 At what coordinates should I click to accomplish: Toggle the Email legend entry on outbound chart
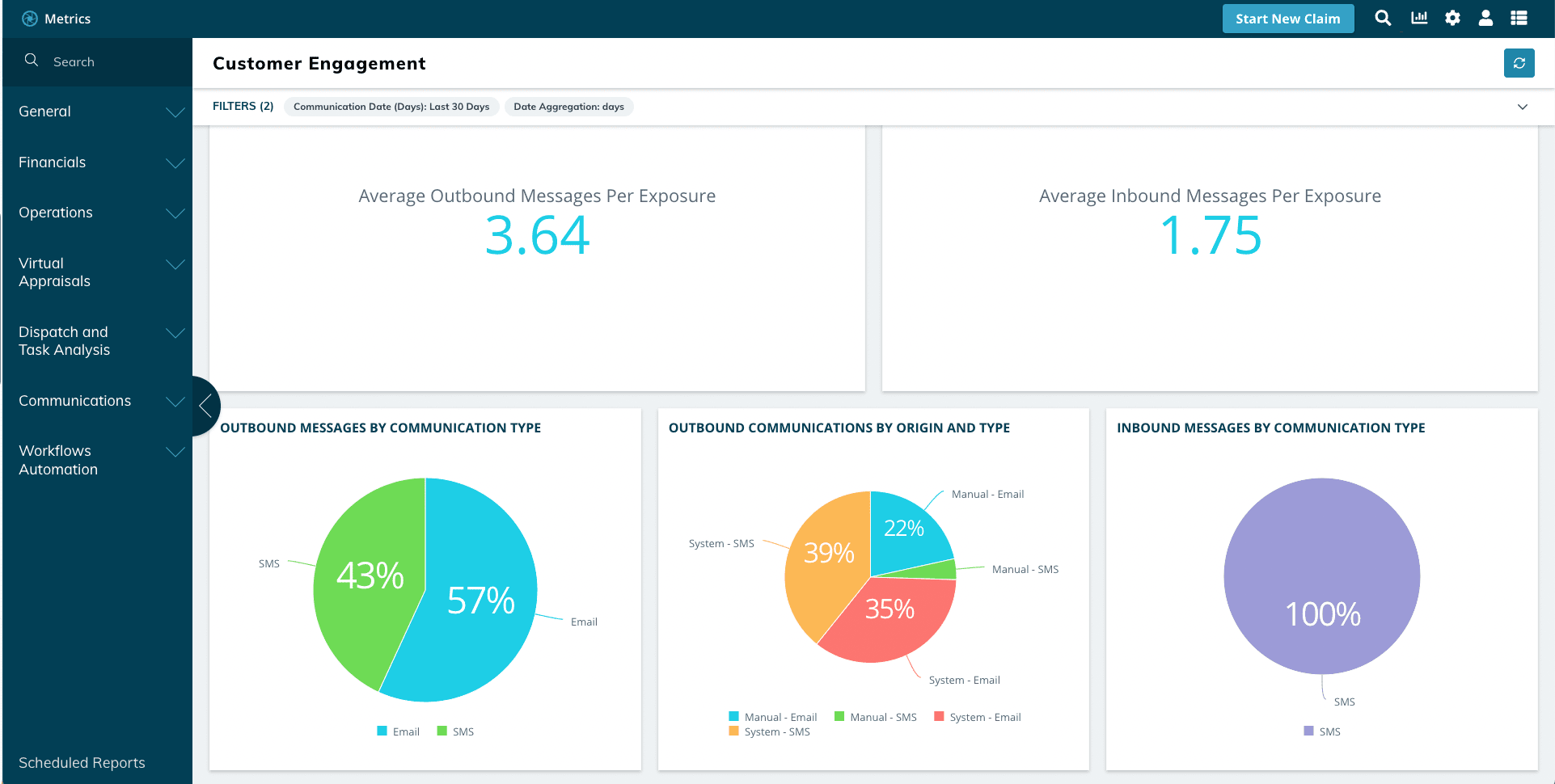tap(398, 731)
